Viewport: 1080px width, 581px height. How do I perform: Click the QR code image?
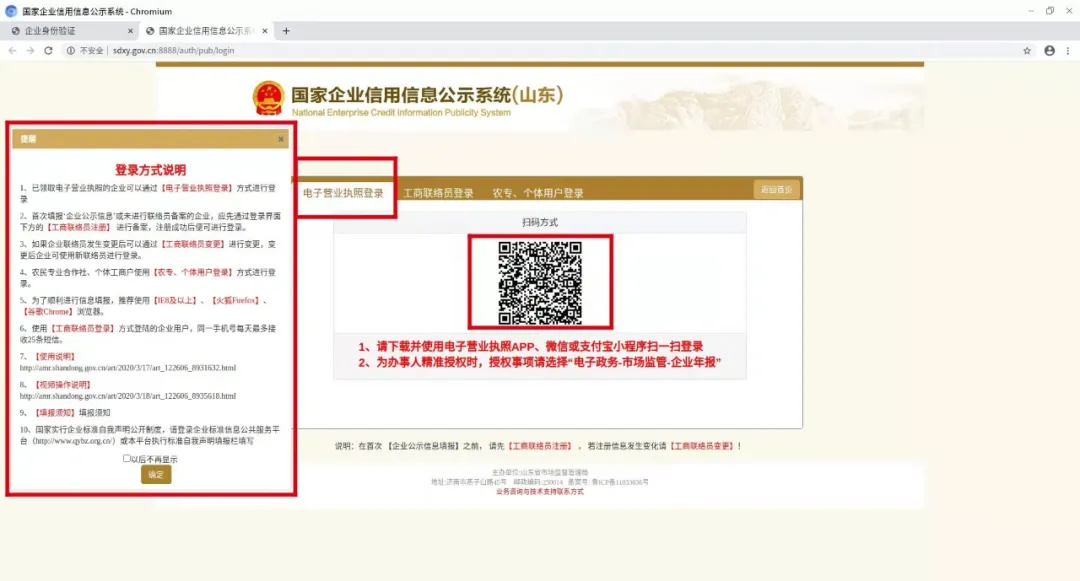(x=540, y=282)
